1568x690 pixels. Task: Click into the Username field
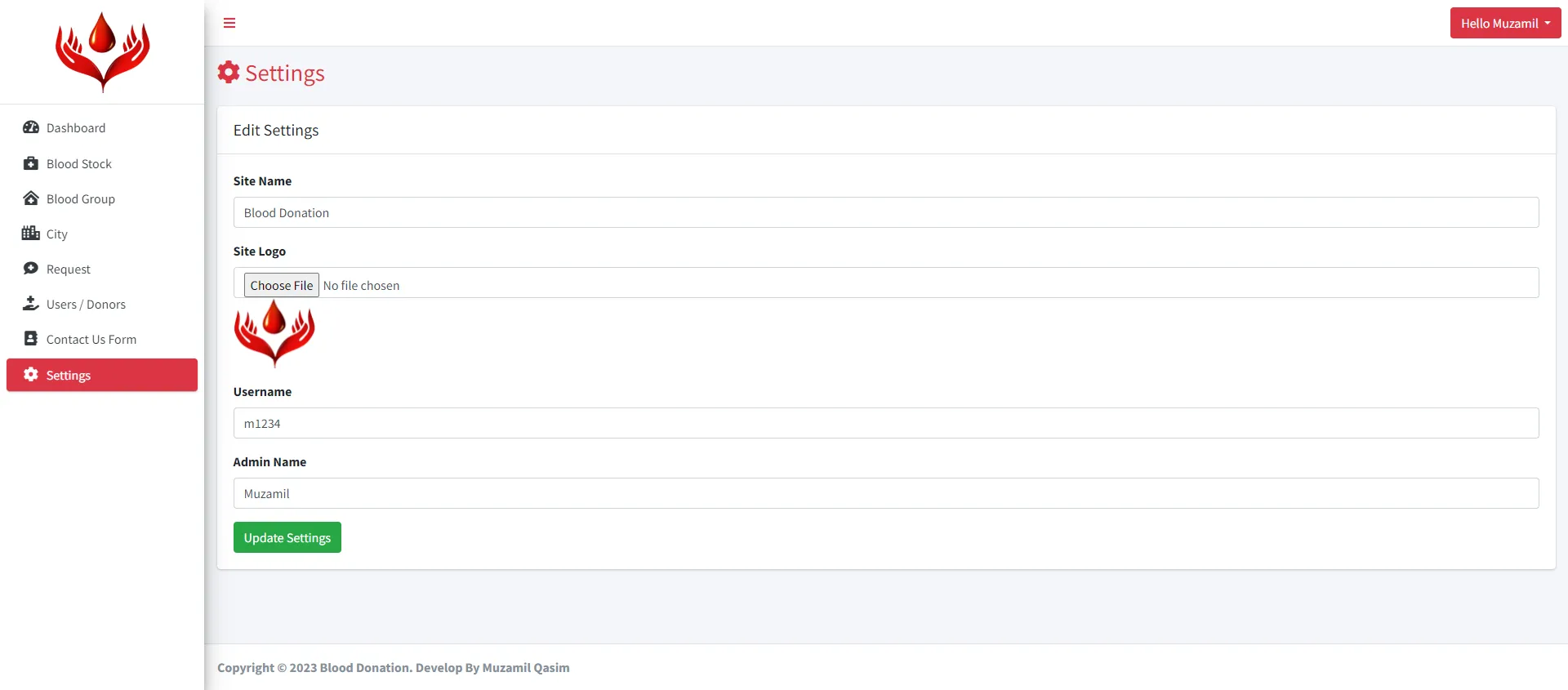[x=885, y=423]
